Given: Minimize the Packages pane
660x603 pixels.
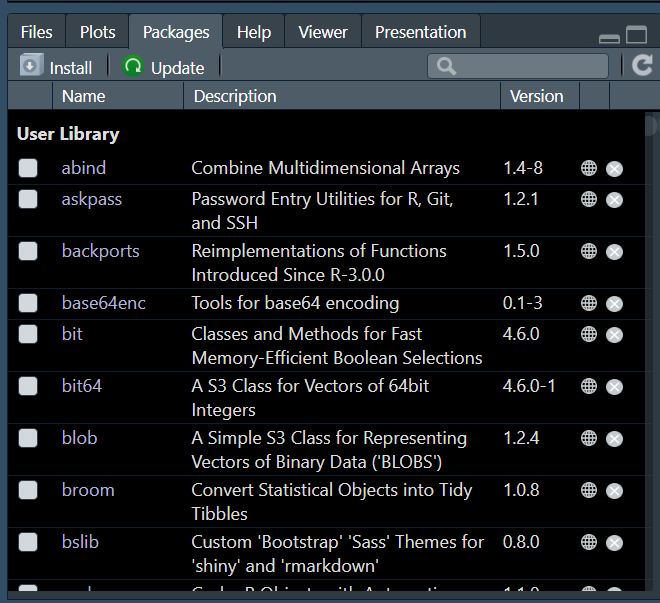Looking at the screenshot, I should click(x=609, y=39).
